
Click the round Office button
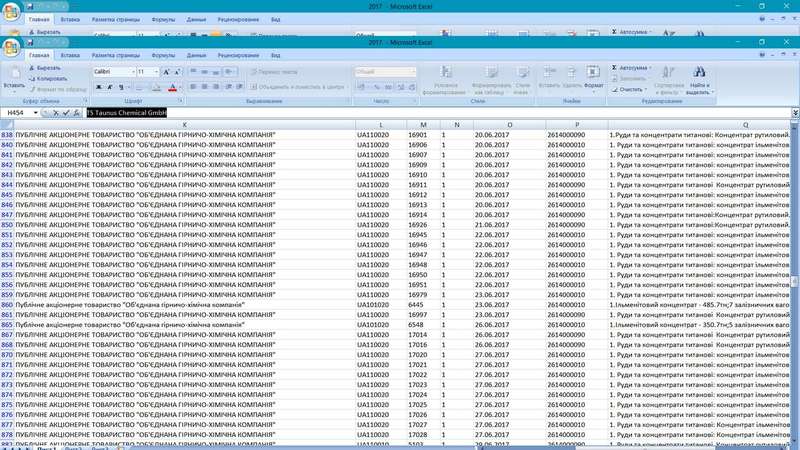13,48
